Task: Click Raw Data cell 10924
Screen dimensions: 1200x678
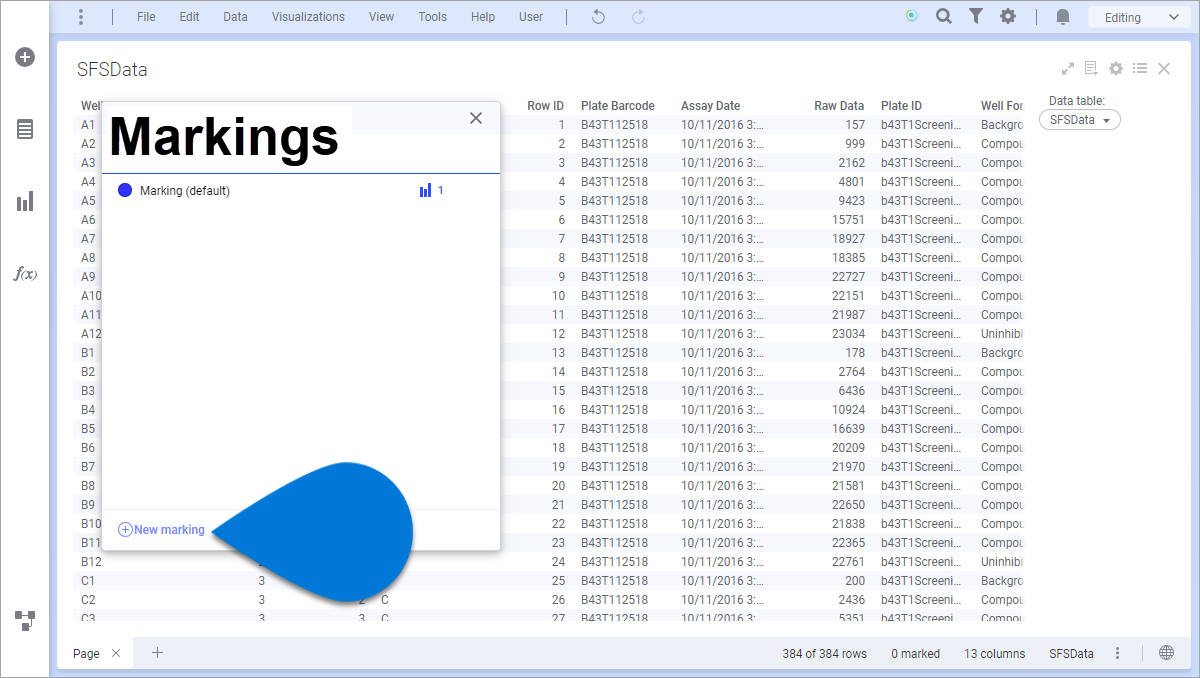Action: [848, 410]
